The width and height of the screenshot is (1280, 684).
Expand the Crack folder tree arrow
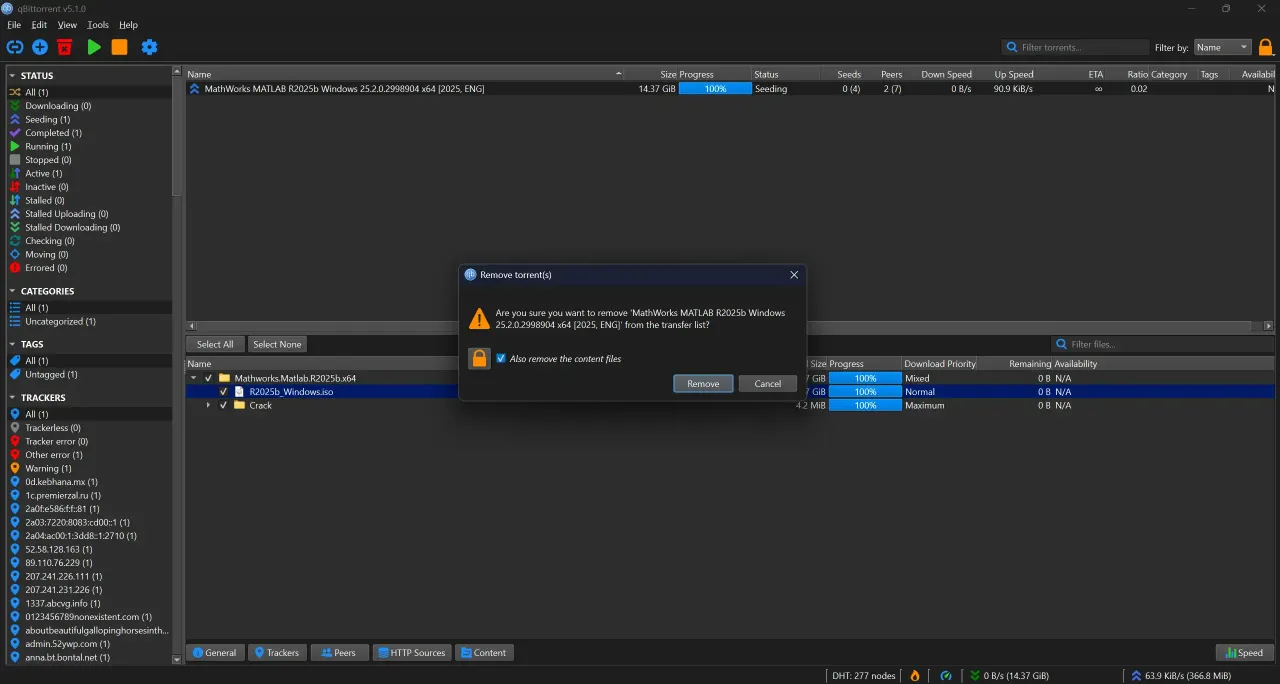point(208,405)
